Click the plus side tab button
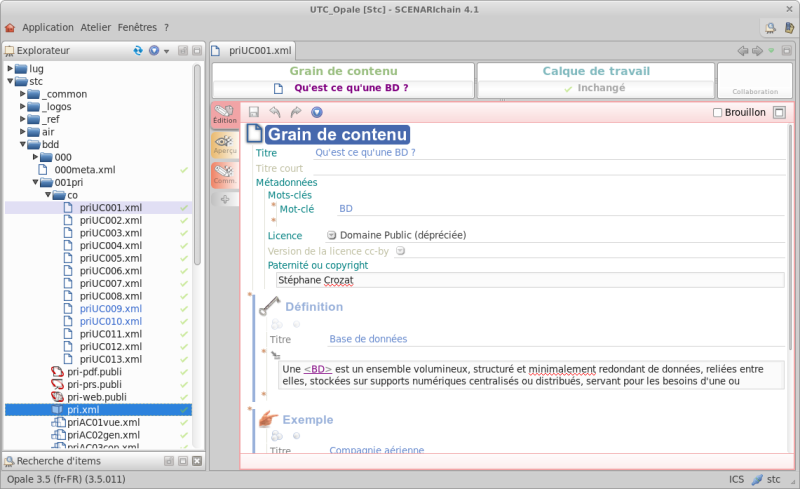Screen dimensions: 800x489 tap(225, 199)
